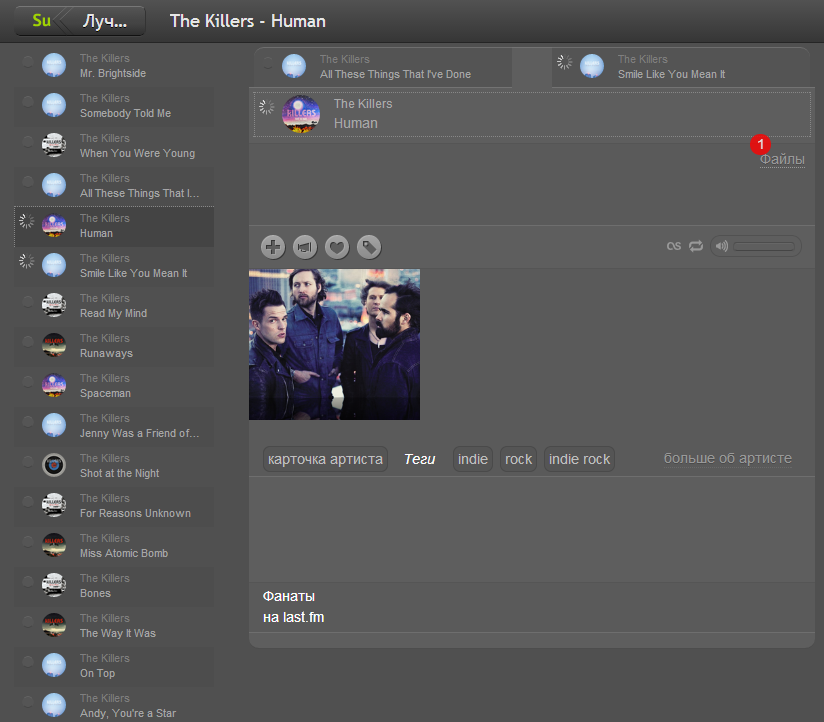This screenshot has height=722, width=824.
Task: Play The Way It Was track title
Action: (118, 633)
